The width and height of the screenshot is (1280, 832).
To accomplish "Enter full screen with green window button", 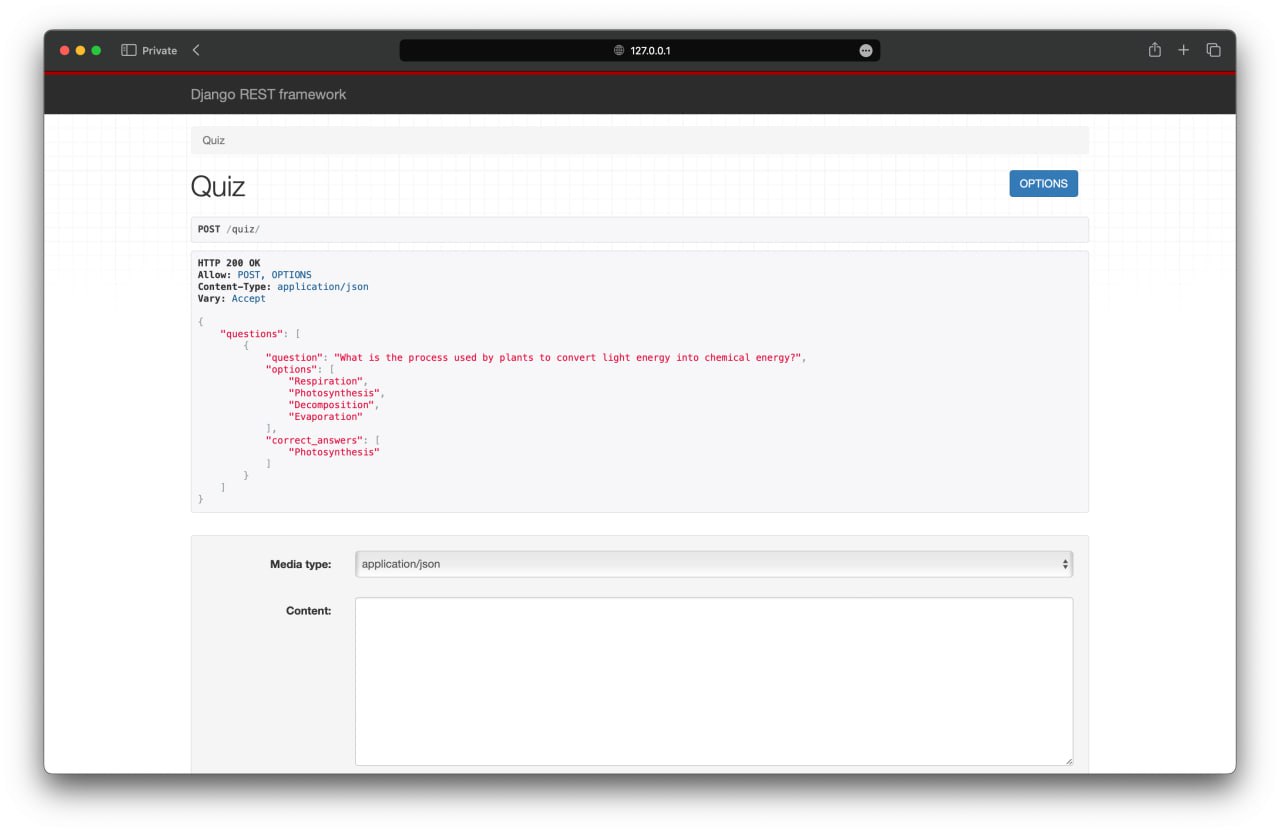I will (96, 50).
